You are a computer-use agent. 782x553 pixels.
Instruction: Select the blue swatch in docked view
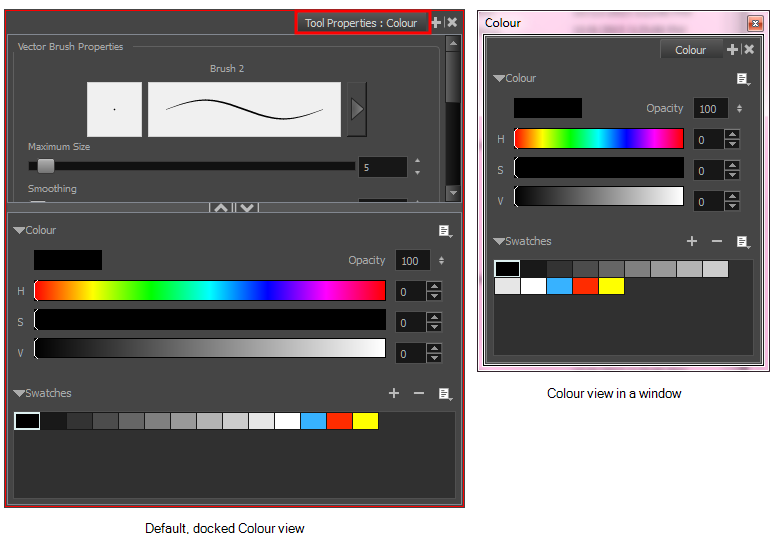tap(313, 421)
